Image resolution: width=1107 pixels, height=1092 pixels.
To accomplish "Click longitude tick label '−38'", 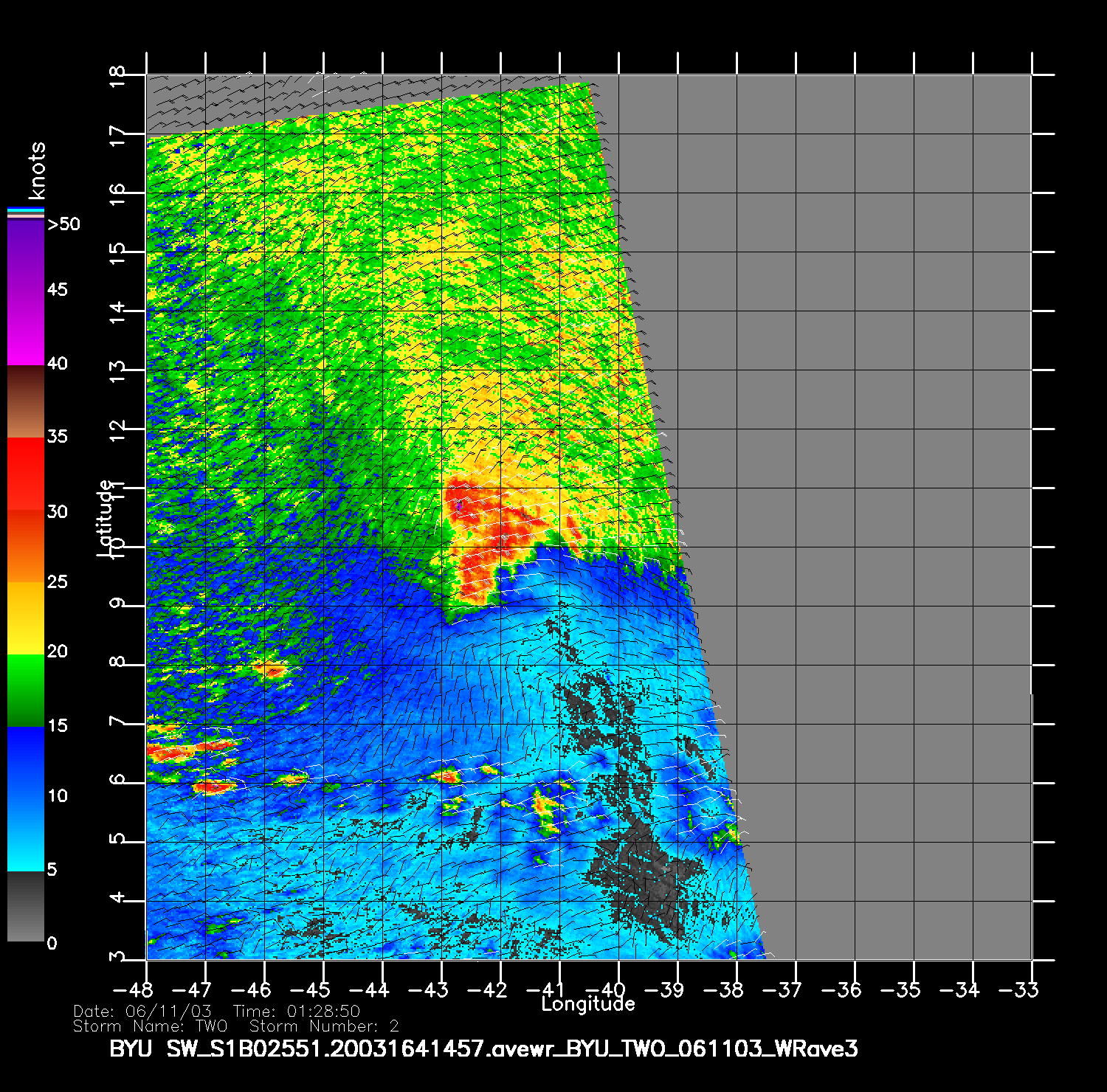I will pos(724,989).
